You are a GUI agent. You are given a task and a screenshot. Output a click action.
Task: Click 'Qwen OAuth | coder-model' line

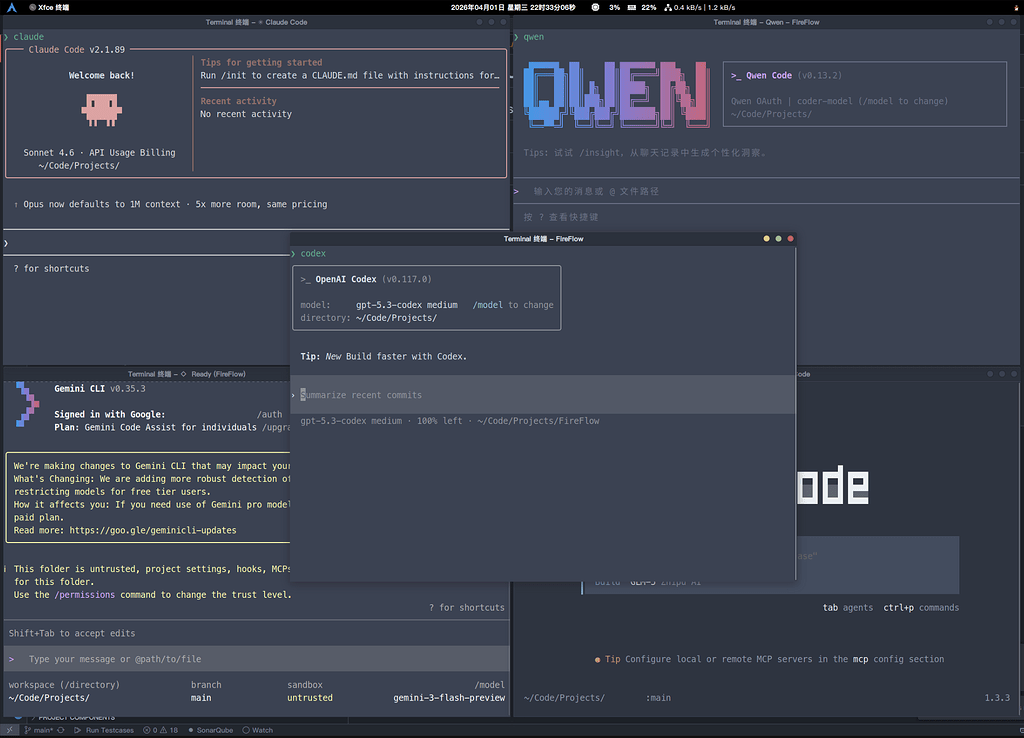click(x=839, y=101)
